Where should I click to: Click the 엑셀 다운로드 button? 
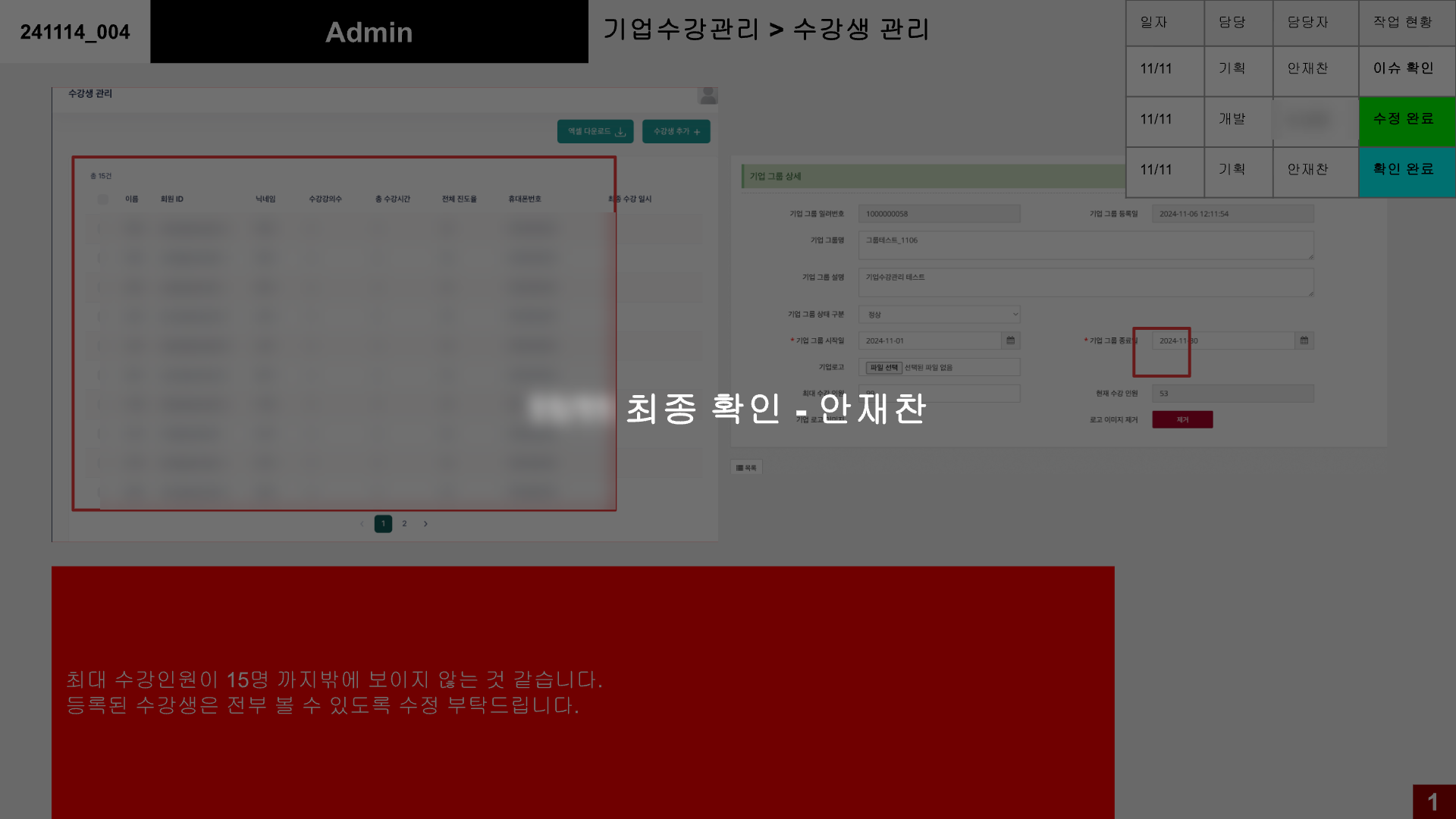click(595, 131)
